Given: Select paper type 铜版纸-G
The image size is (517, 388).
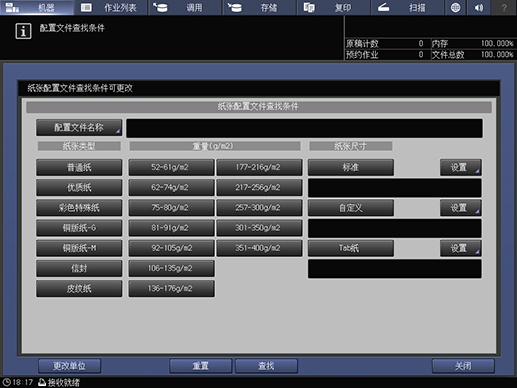Looking at the screenshot, I should point(79,228).
